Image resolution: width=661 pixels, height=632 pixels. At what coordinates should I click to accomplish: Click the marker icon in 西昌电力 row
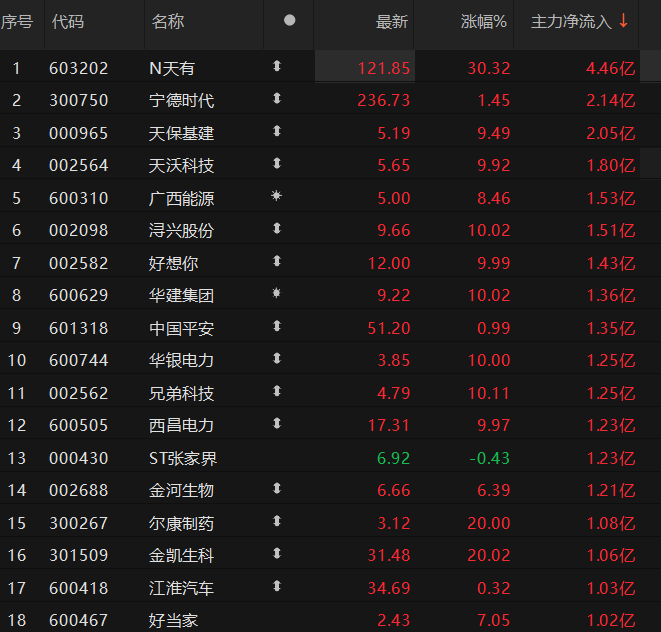[x=277, y=423]
